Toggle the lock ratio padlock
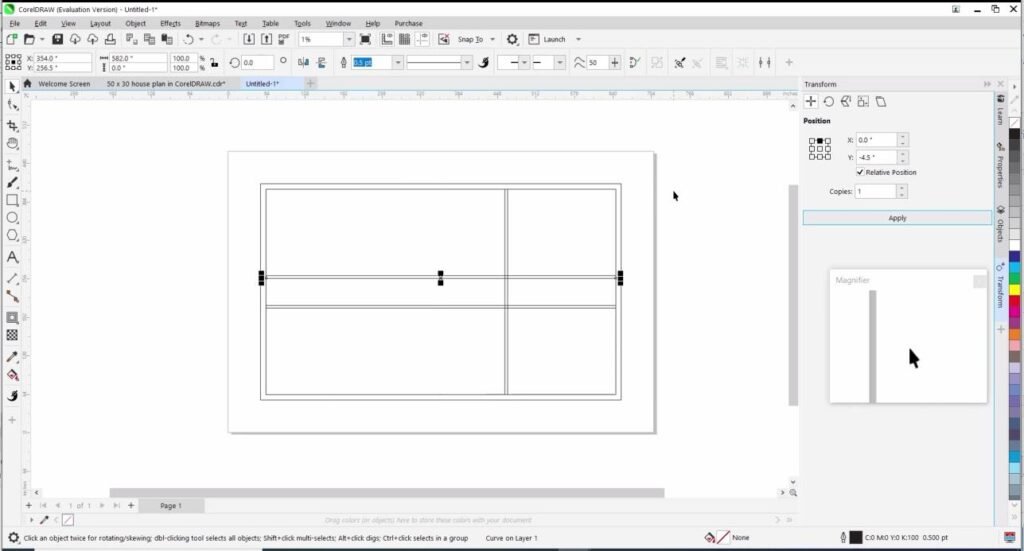The image size is (1024, 551). click(x=214, y=63)
